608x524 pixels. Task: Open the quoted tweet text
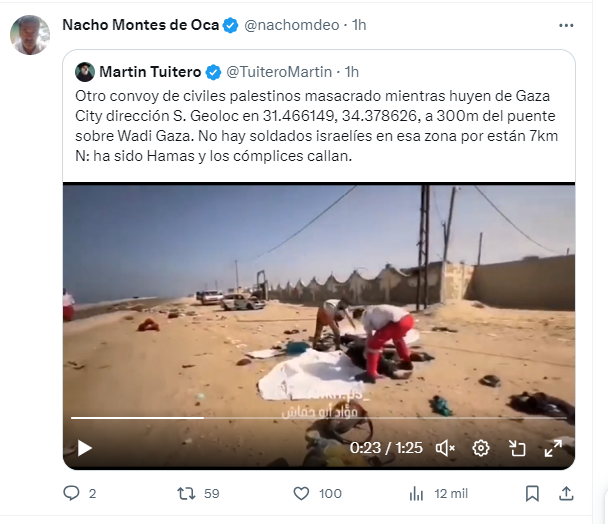[316, 126]
